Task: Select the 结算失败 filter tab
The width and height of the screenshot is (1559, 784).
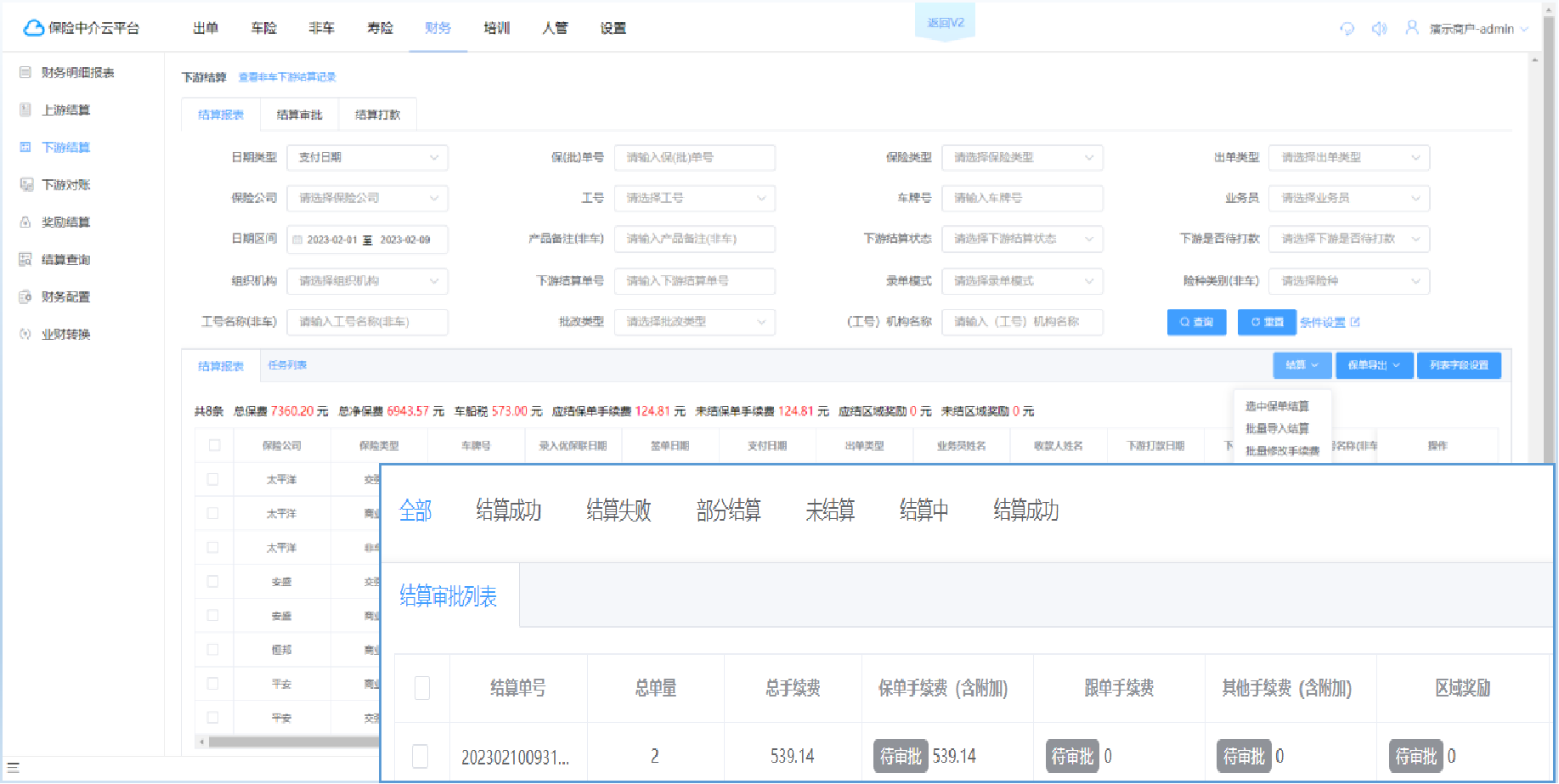Action: point(619,510)
